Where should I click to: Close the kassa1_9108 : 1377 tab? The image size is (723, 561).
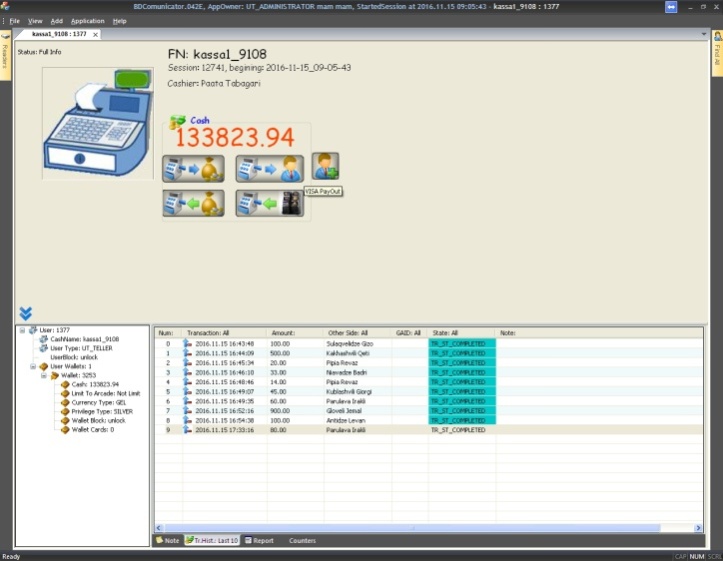pyautogui.click(x=95, y=34)
